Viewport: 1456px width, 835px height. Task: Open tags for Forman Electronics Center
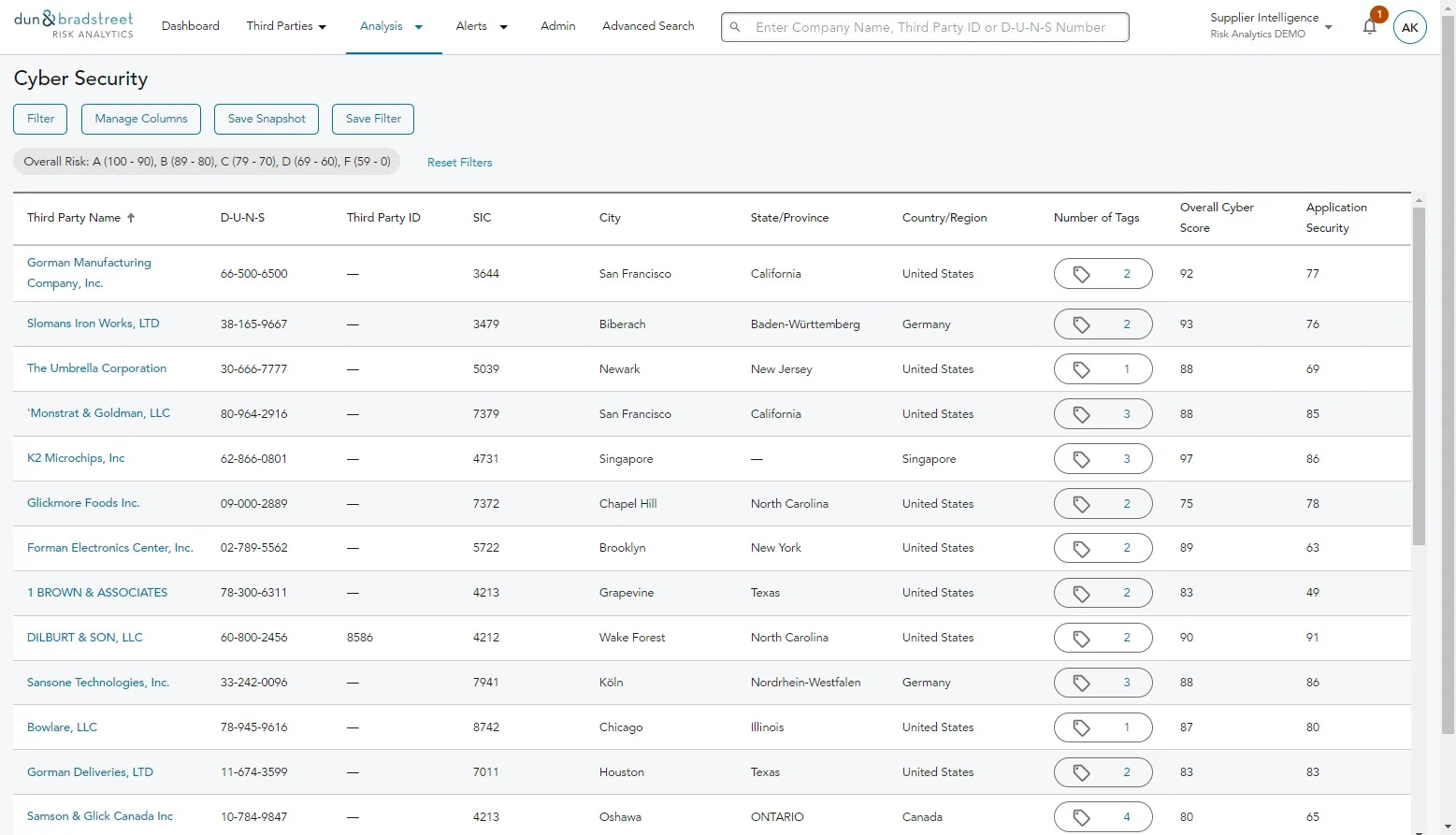pyautogui.click(x=1103, y=548)
